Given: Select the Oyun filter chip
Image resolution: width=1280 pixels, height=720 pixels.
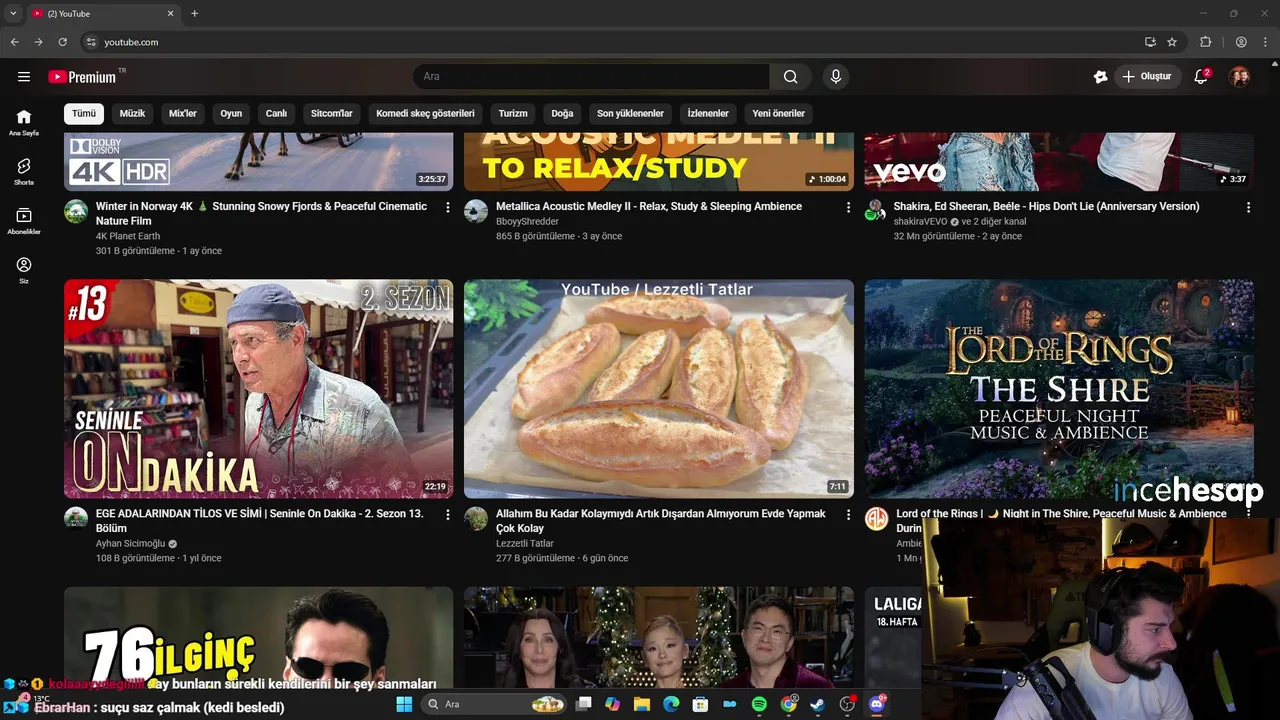Looking at the screenshot, I should coord(231,113).
